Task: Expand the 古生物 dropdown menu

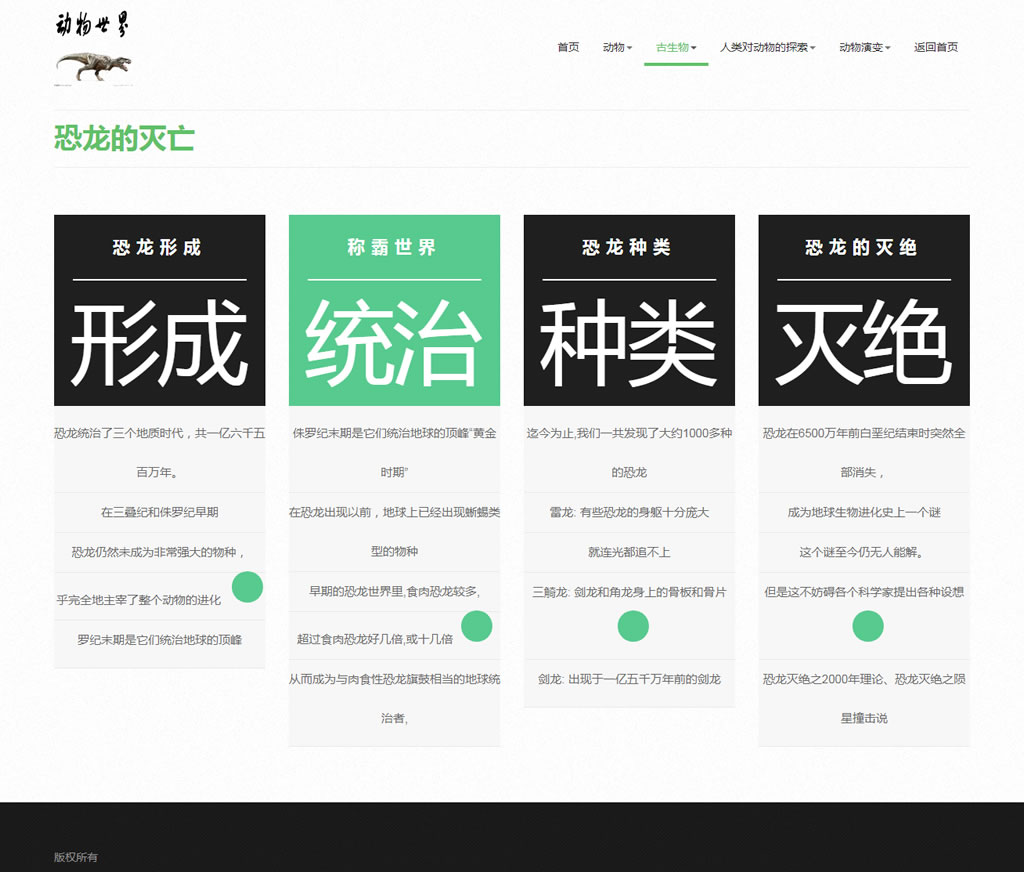Action: pyautogui.click(x=676, y=47)
